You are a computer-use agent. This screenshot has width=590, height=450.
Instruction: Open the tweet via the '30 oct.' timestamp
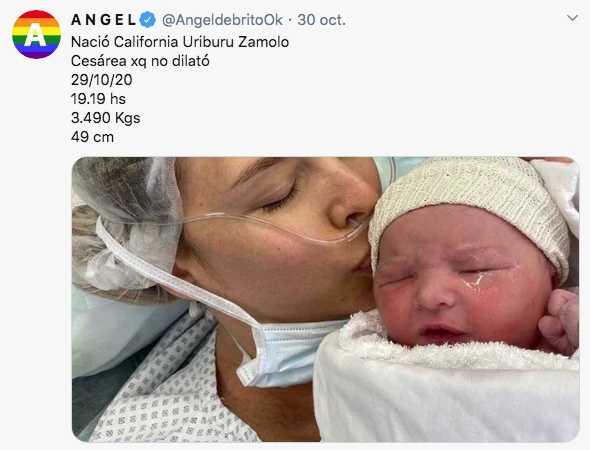pos(321,20)
